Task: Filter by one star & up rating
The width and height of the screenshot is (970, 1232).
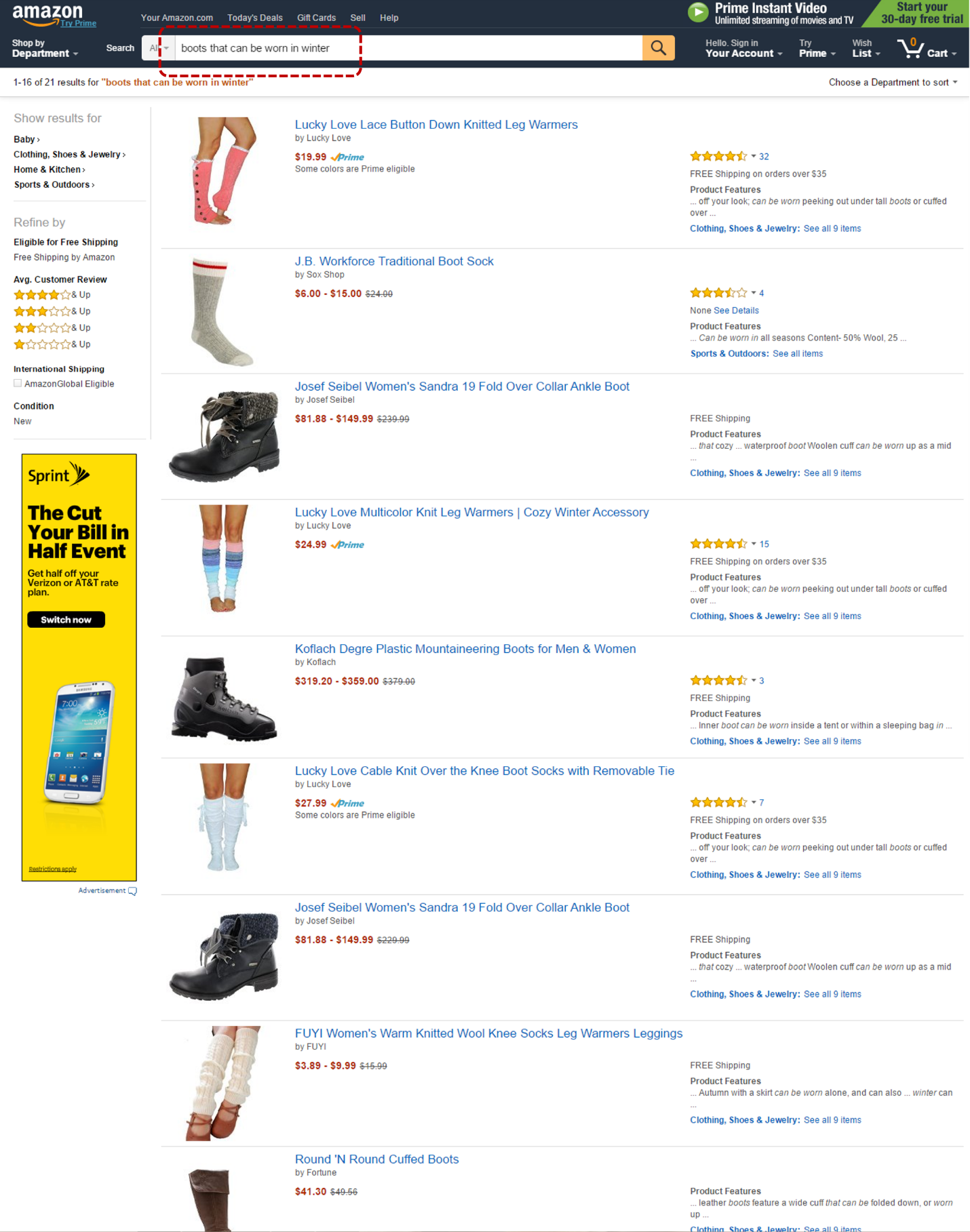Action: click(52, 344)
